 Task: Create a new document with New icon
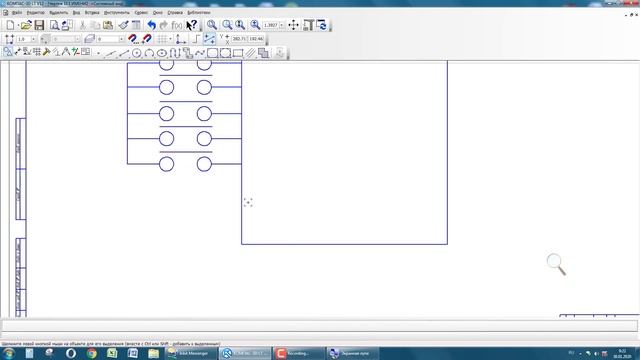[10, 25]
